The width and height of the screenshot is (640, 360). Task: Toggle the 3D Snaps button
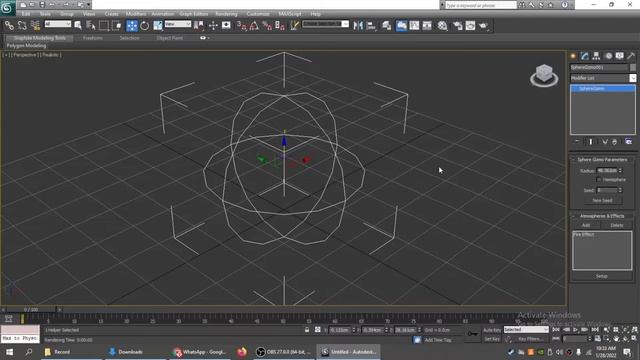pyautogui.click(x=242, y=26)
